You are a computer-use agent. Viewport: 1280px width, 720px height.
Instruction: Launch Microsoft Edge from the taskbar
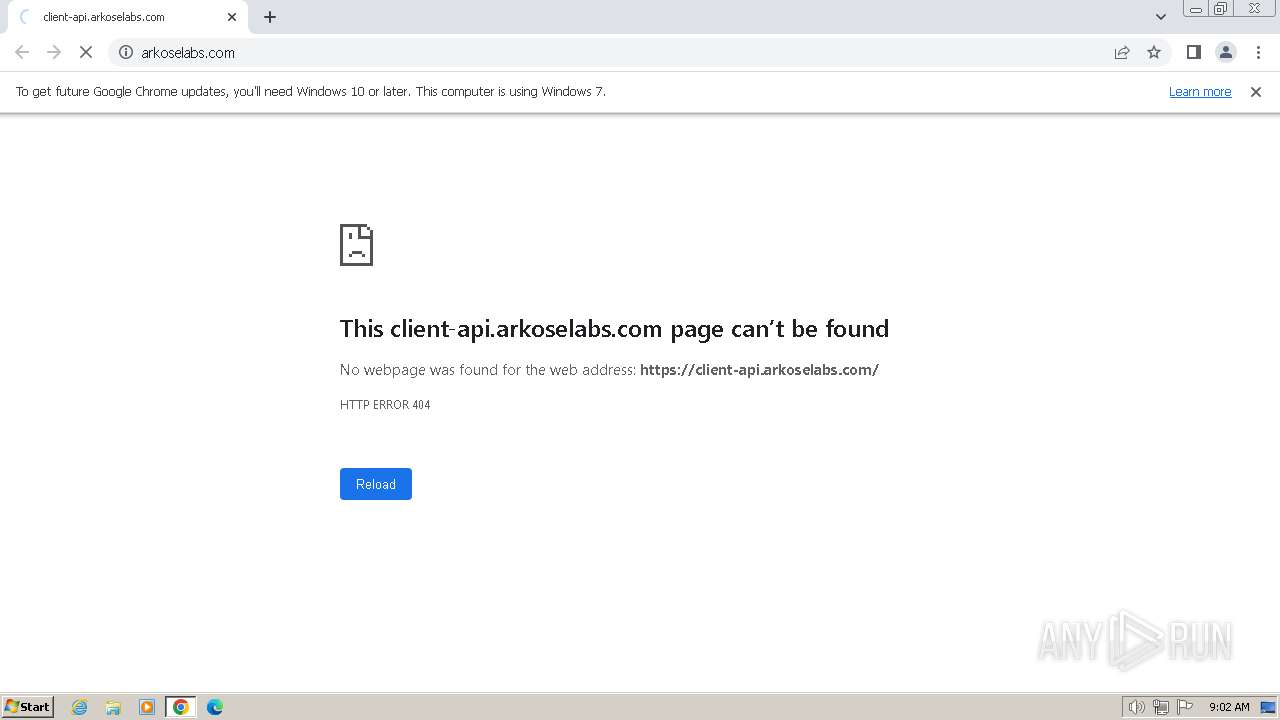coord(215,707)
